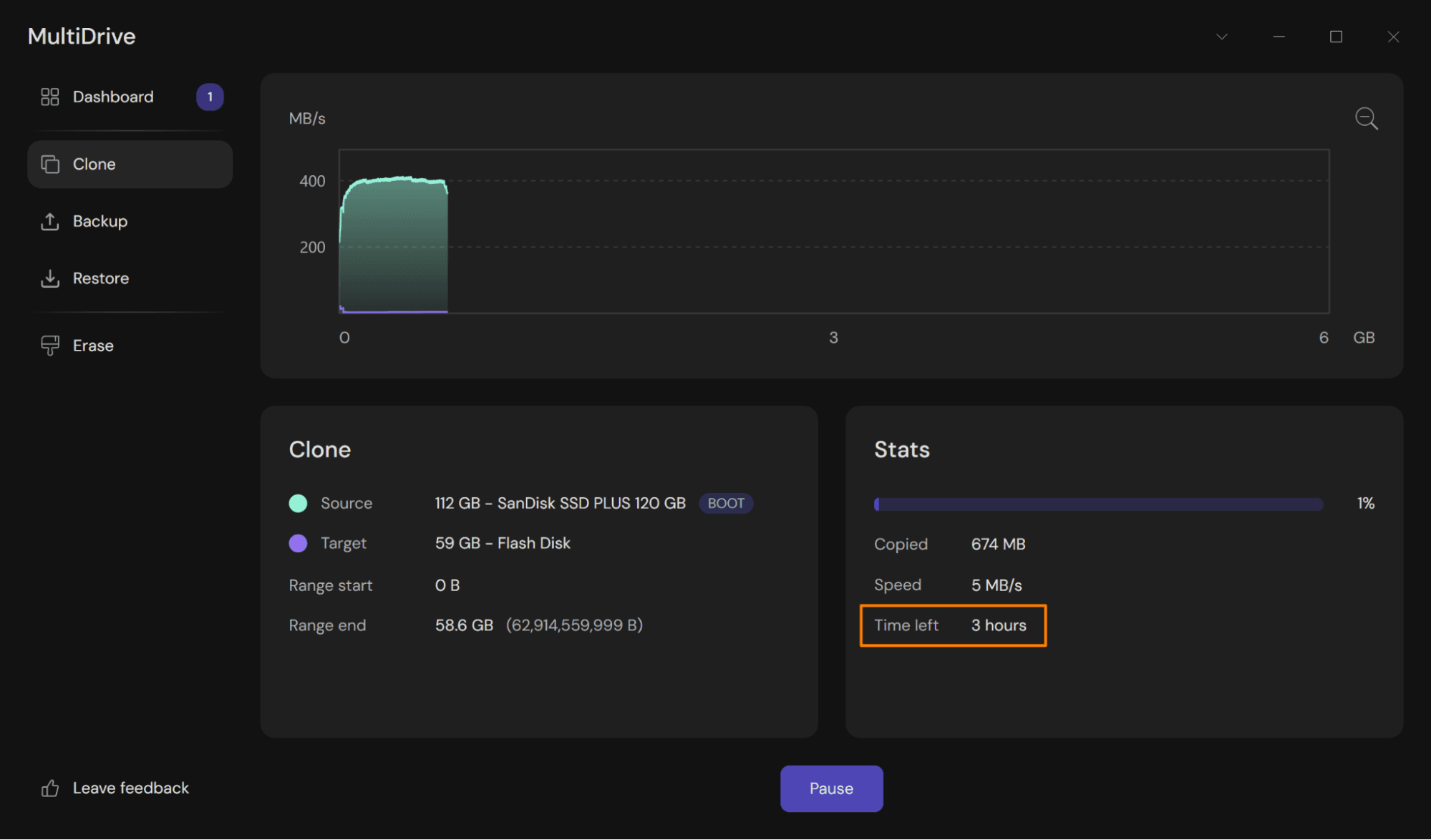Image resolution: width=1431 pixels, height=840 pixels.
Task: Click the 400 label on the chart axis
Action: (312, 181)
